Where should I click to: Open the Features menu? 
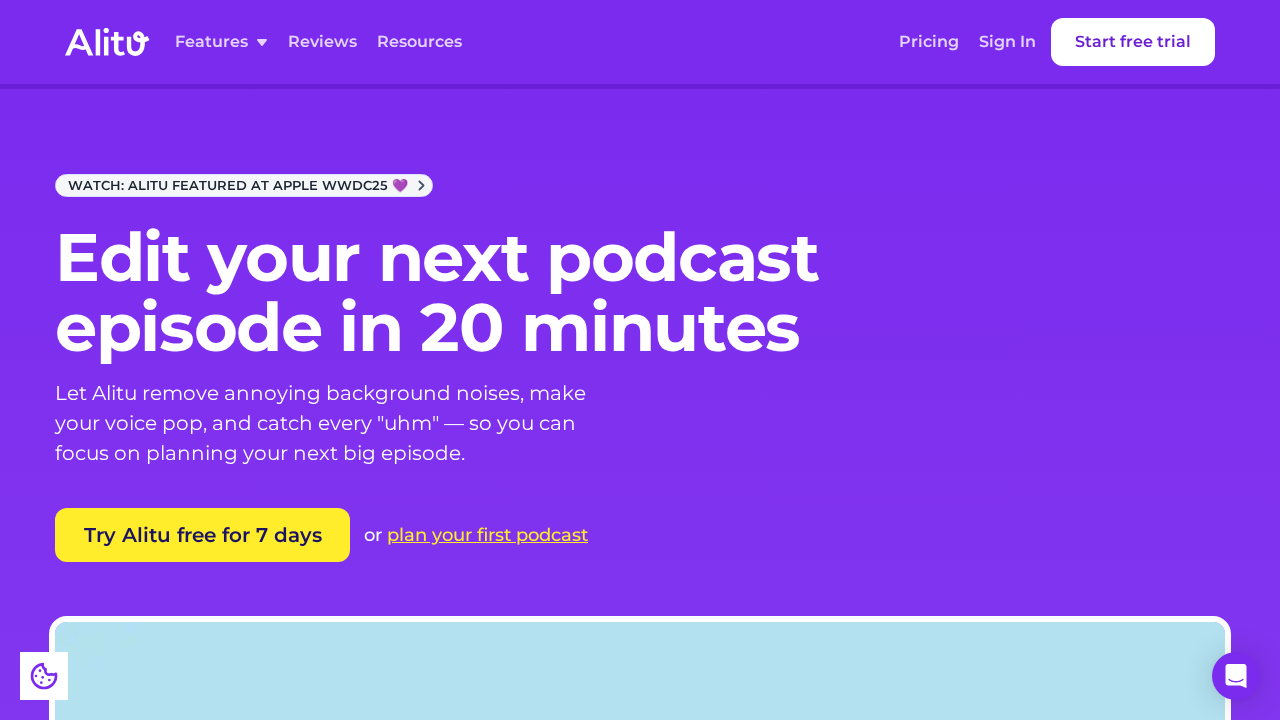coord(211,42)
